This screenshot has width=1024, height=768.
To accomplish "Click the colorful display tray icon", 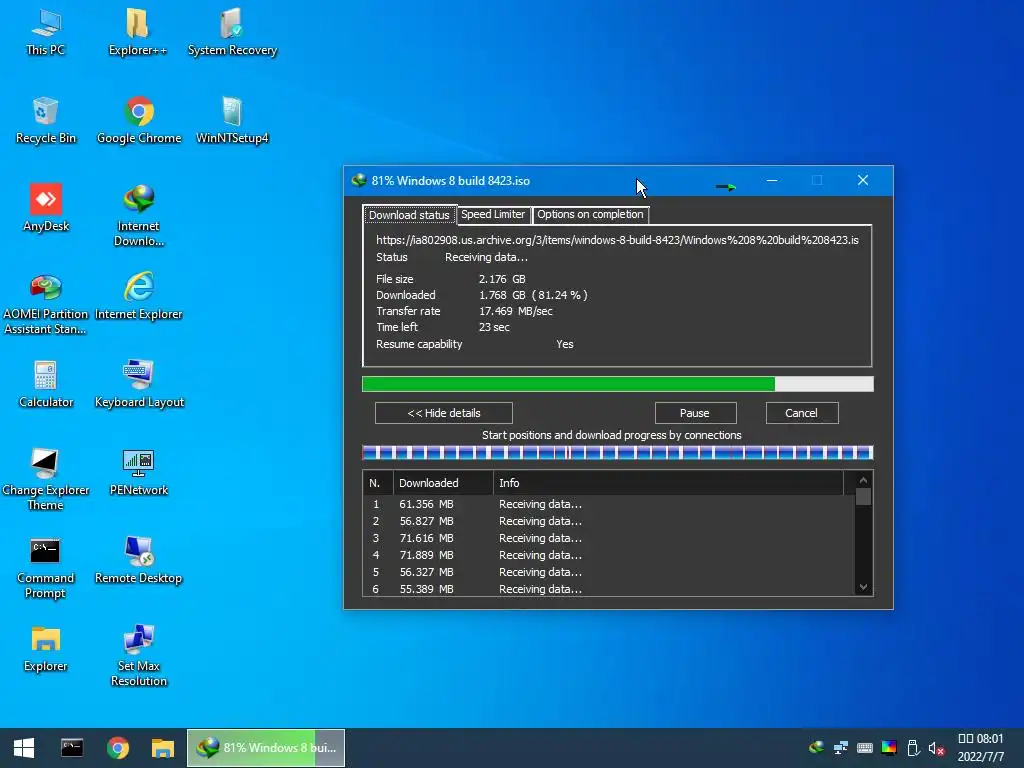I will [889, 748].
